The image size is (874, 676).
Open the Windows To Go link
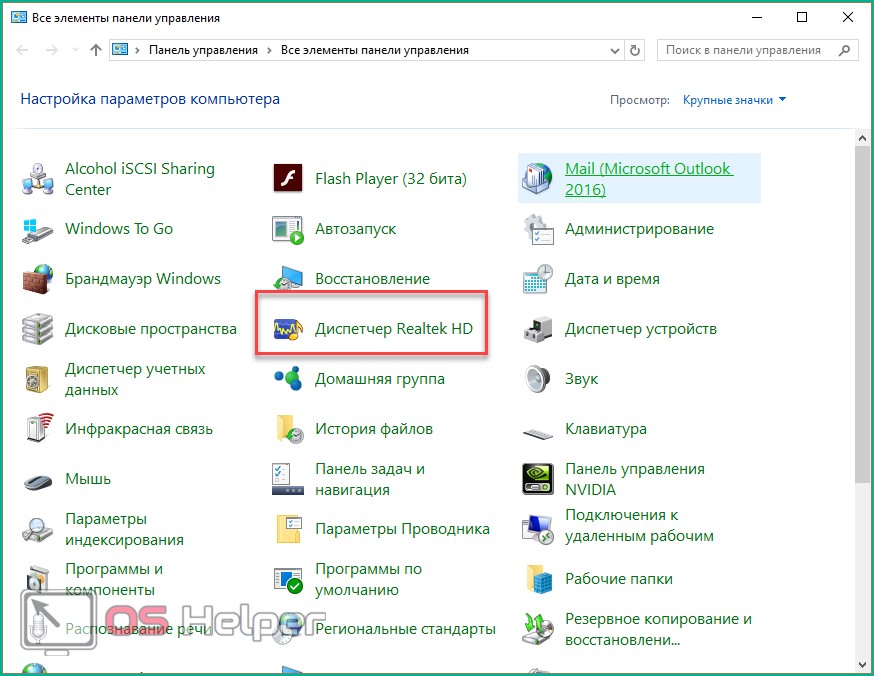(x=119, y=229)
